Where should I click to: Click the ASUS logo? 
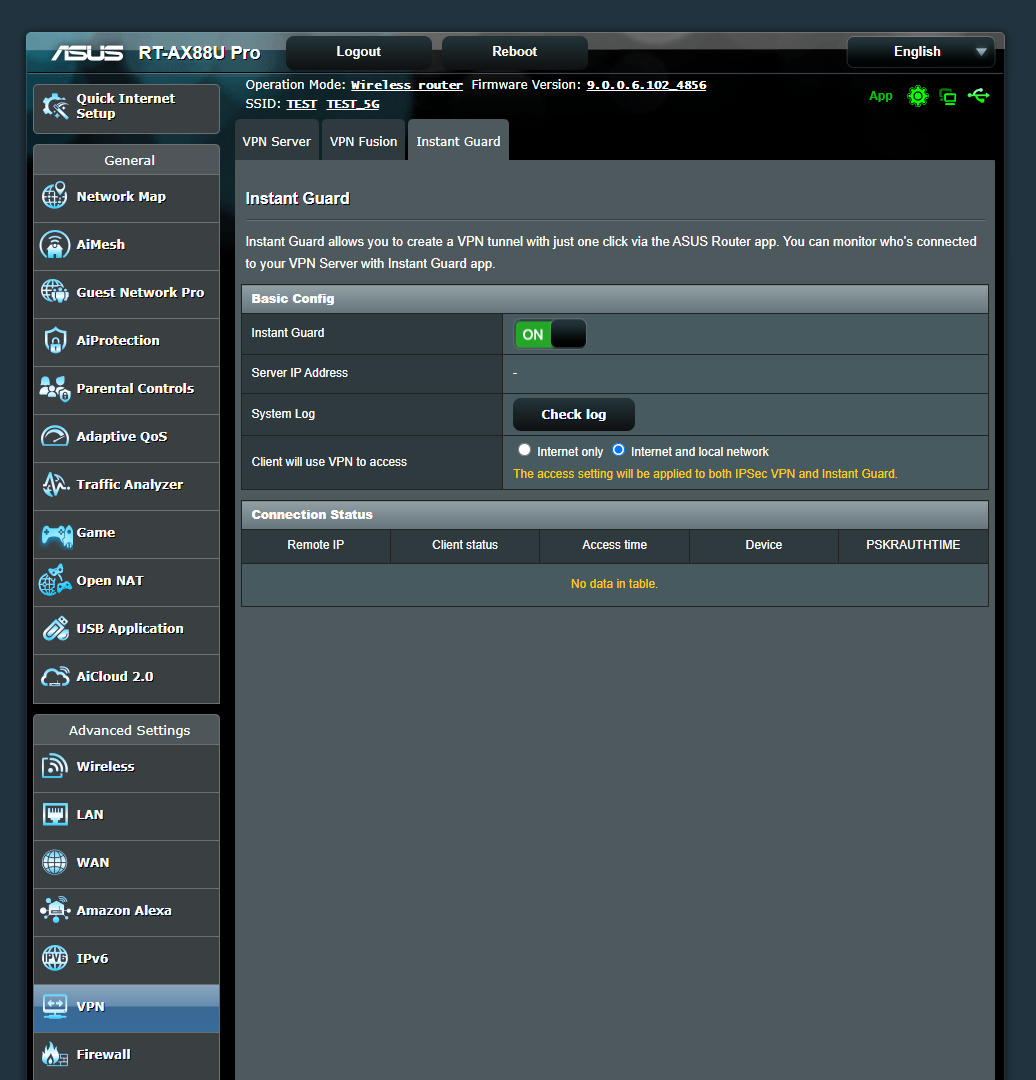pos(87,52)
